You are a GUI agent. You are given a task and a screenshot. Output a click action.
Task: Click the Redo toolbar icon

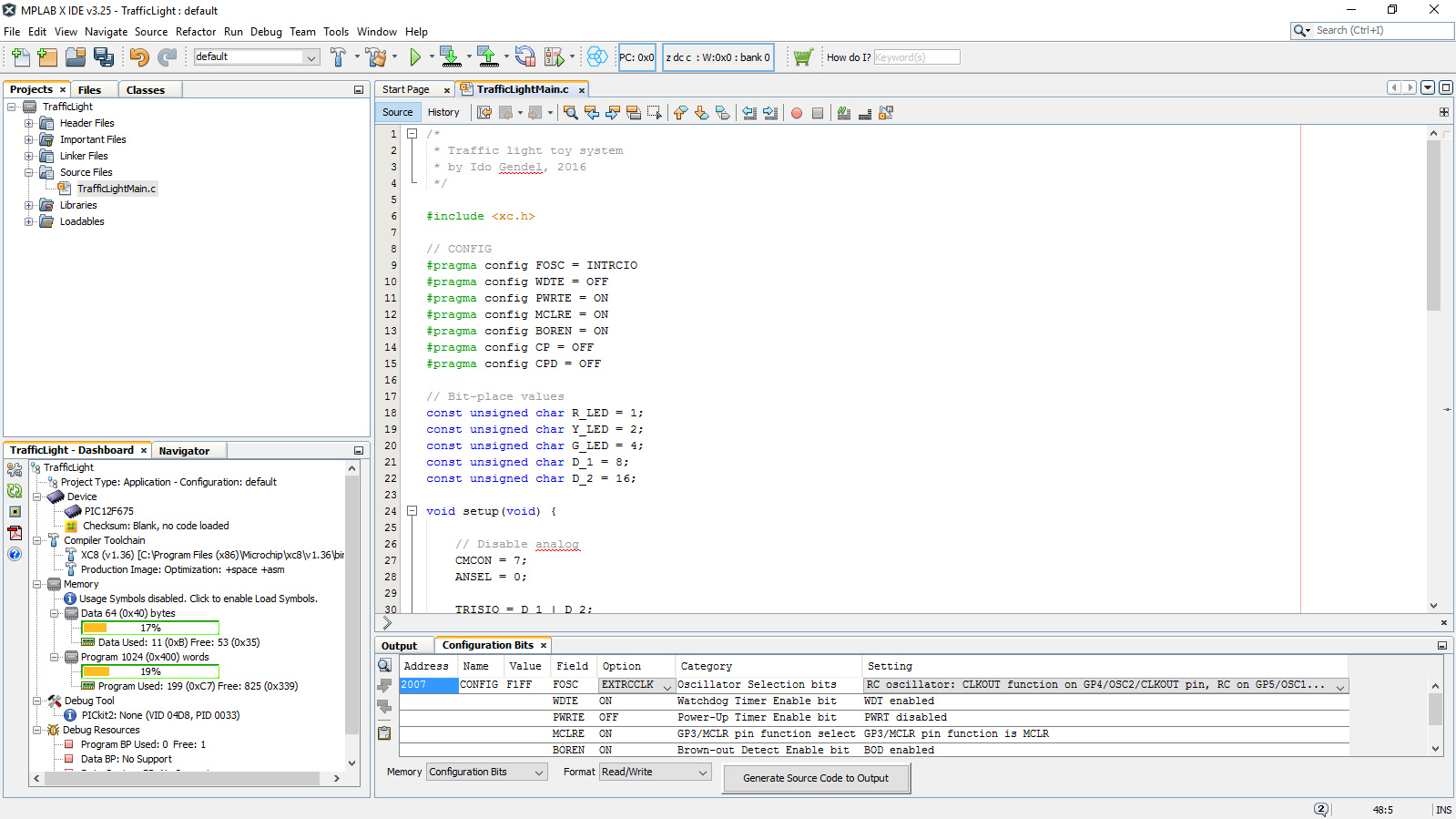click(168, 57)
